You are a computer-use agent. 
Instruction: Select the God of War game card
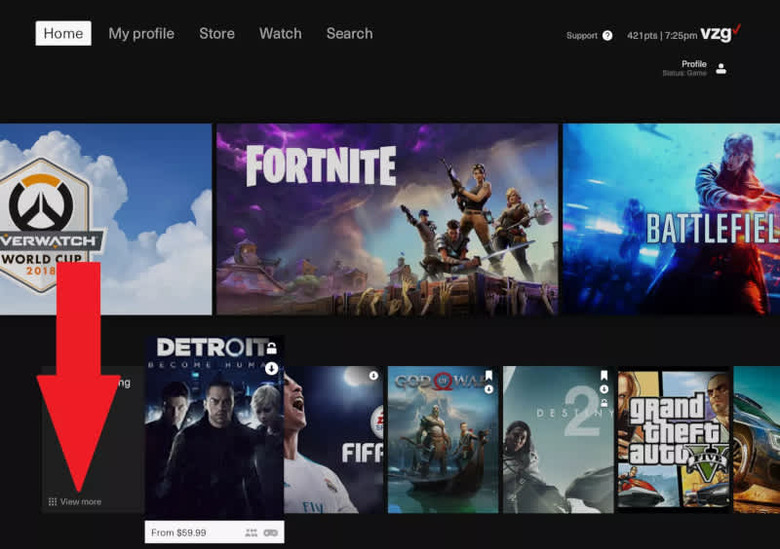click(443, 440)
